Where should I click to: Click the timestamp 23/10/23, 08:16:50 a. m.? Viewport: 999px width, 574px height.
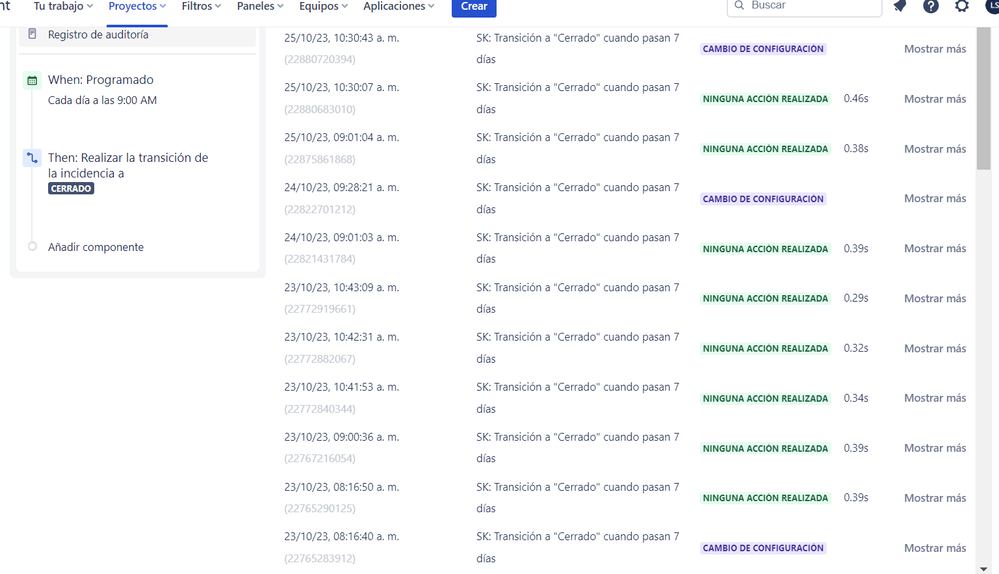[341, 487]
